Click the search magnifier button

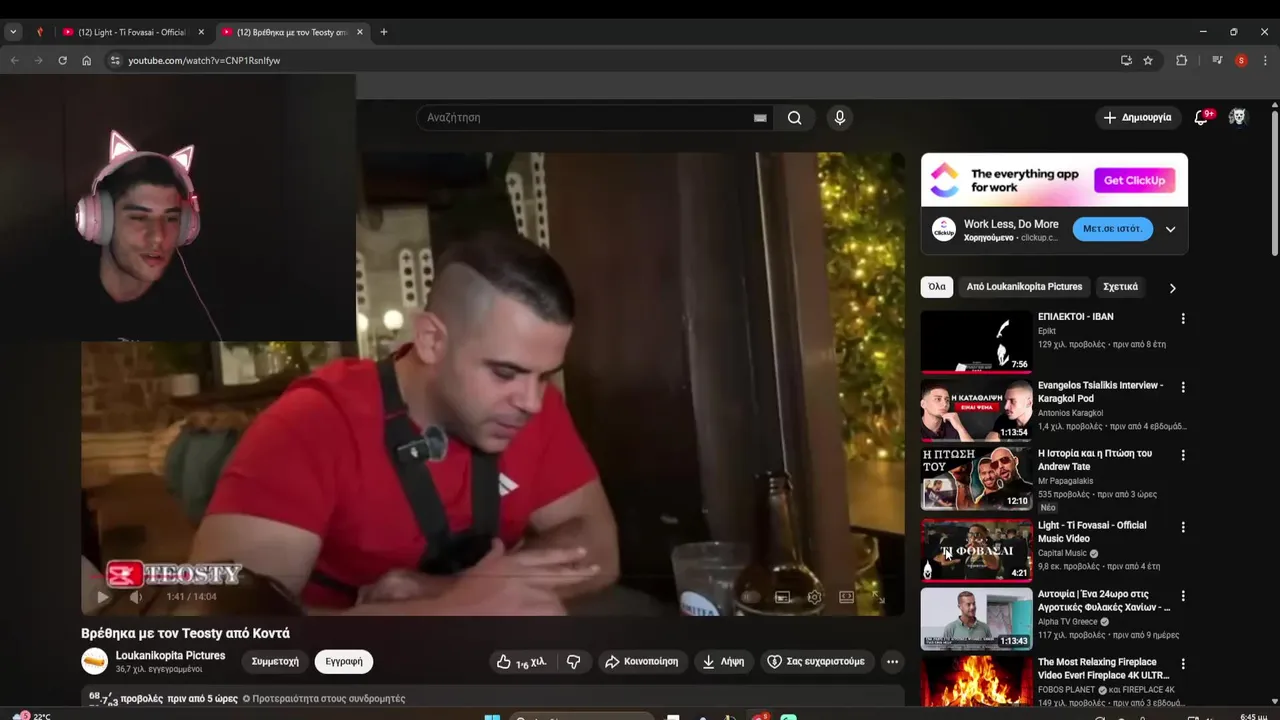point(794,118)
